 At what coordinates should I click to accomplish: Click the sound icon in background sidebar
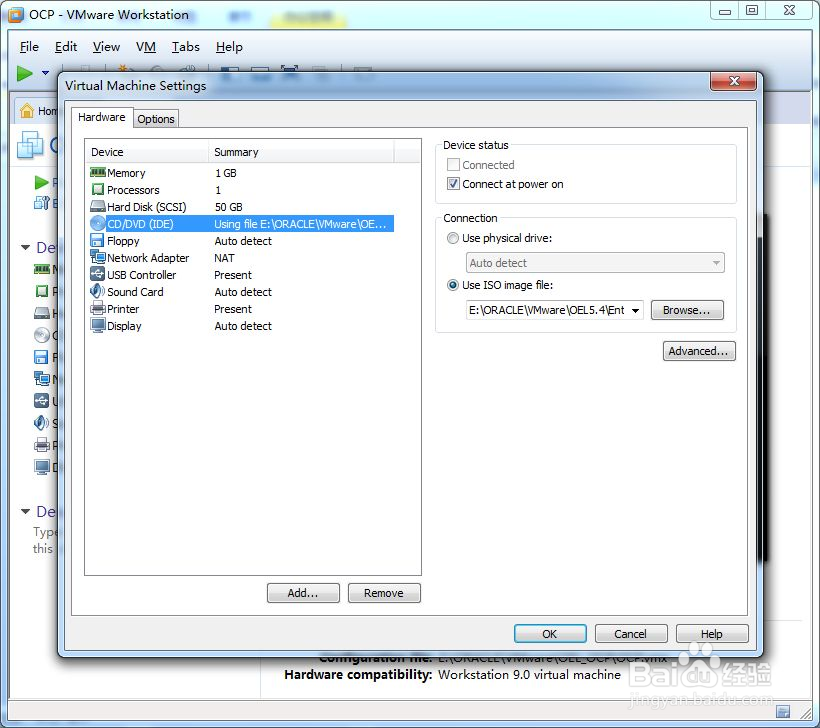tap(41, 423)
